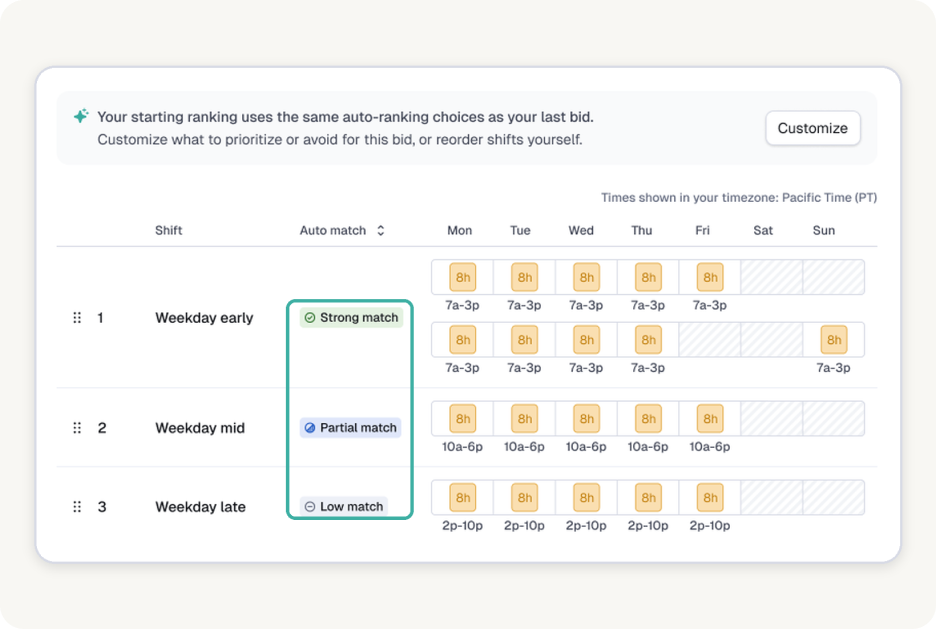Grab the drag handle for Weekday mid
Image resolution: width=936 pixels, height=629 pixels.
[77, 428]
